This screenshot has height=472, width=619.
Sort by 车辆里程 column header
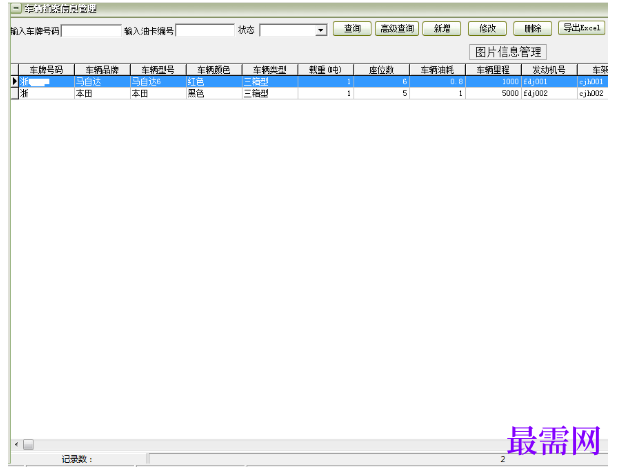tap(493, 70)
